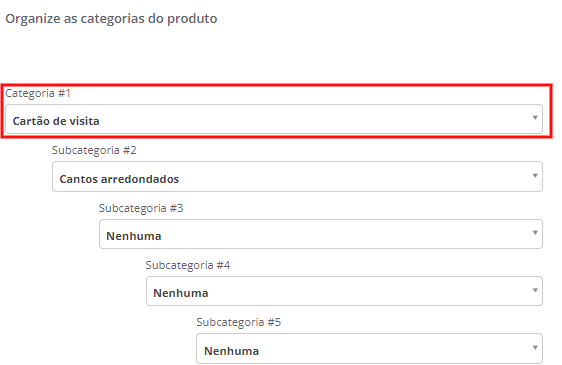Click the 'Subcategoria #5' field label
The height and width of the screenshot is (365, 562).
(x=239, y=322)
